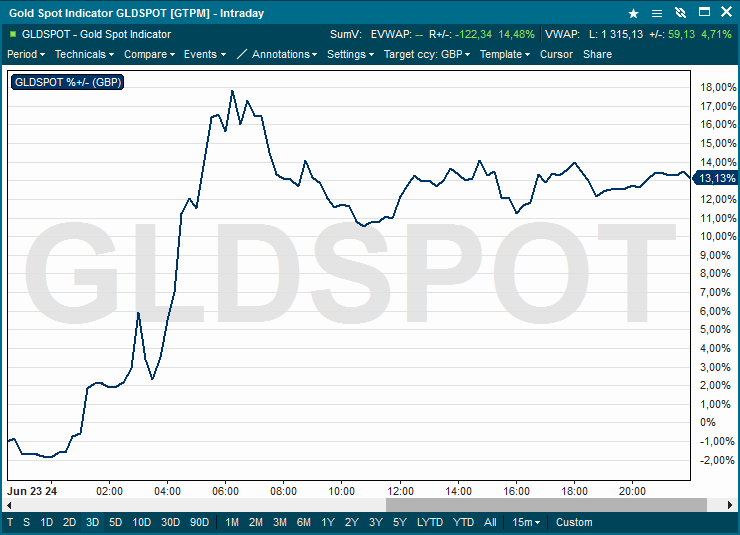Screen dimensions: 740x535
Task: Click the Jun 23 24 date label
Action: point(32,491)
